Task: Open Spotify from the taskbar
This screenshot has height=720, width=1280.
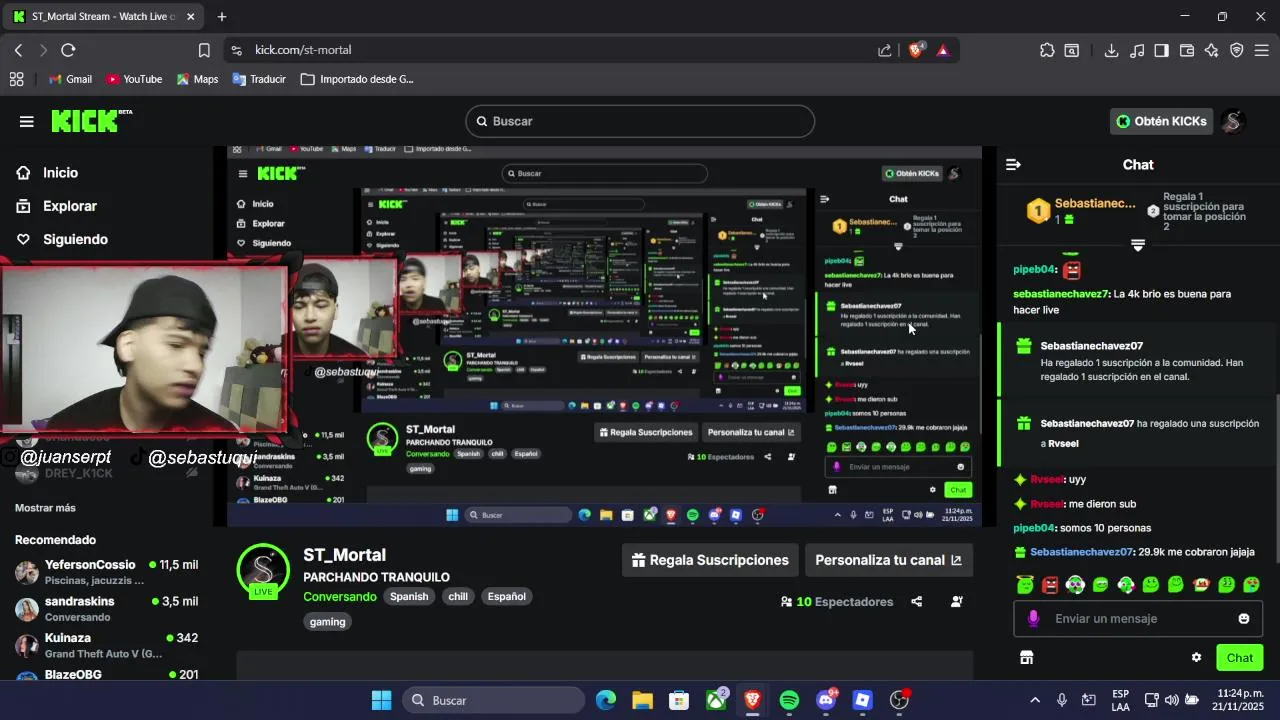Action: 789,700
